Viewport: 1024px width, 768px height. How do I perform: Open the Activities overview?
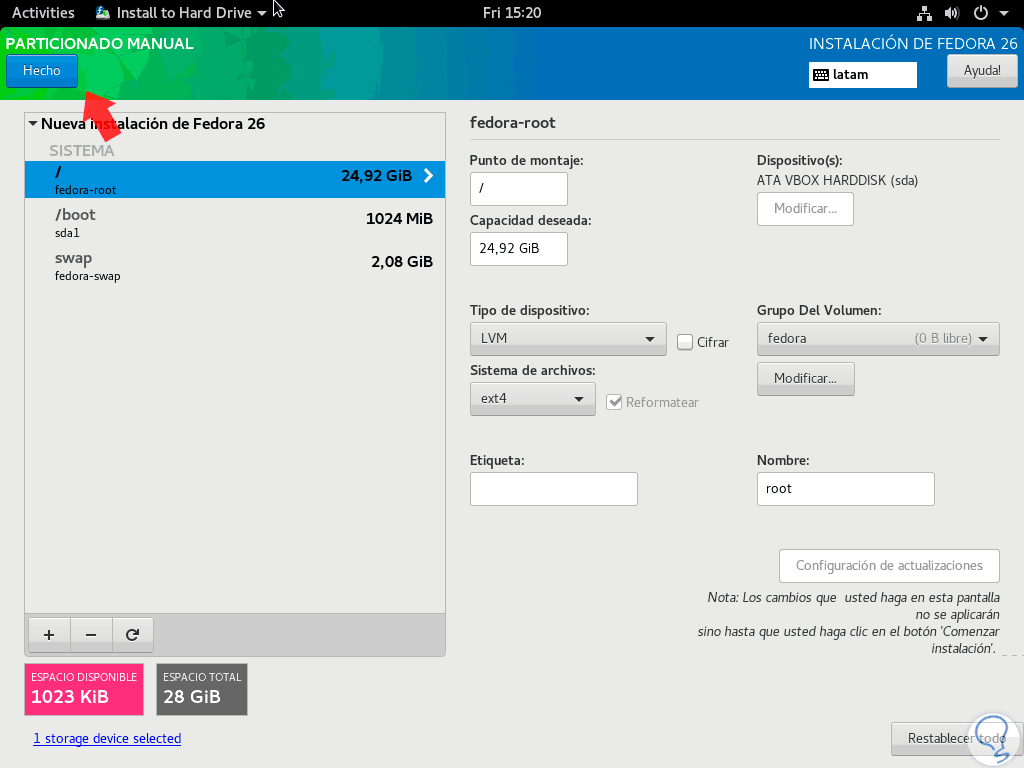(43, 12)
